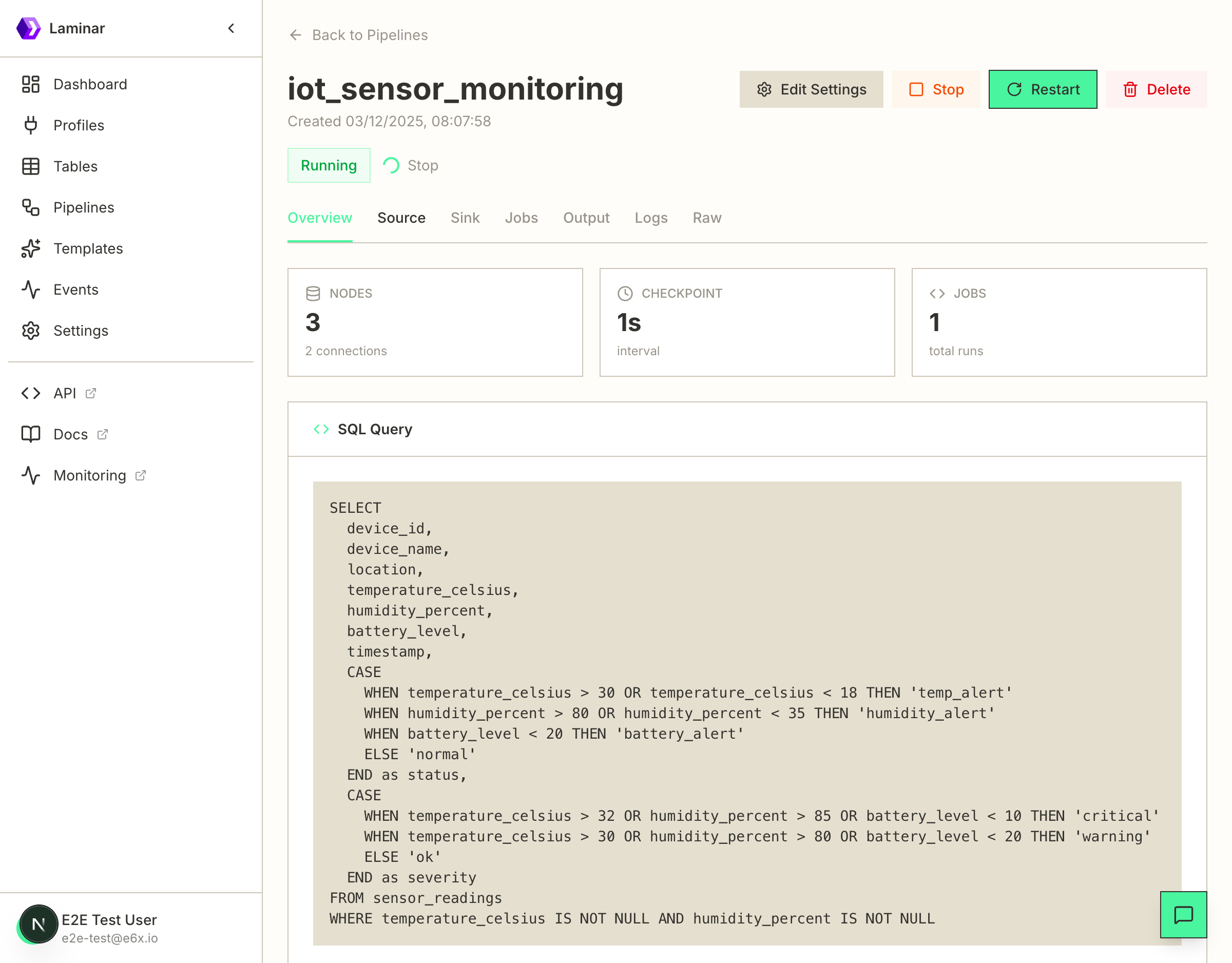Click the E2E Test User avatar
The height and width of the screenshot is (963, 1232).
pos(38,924)
